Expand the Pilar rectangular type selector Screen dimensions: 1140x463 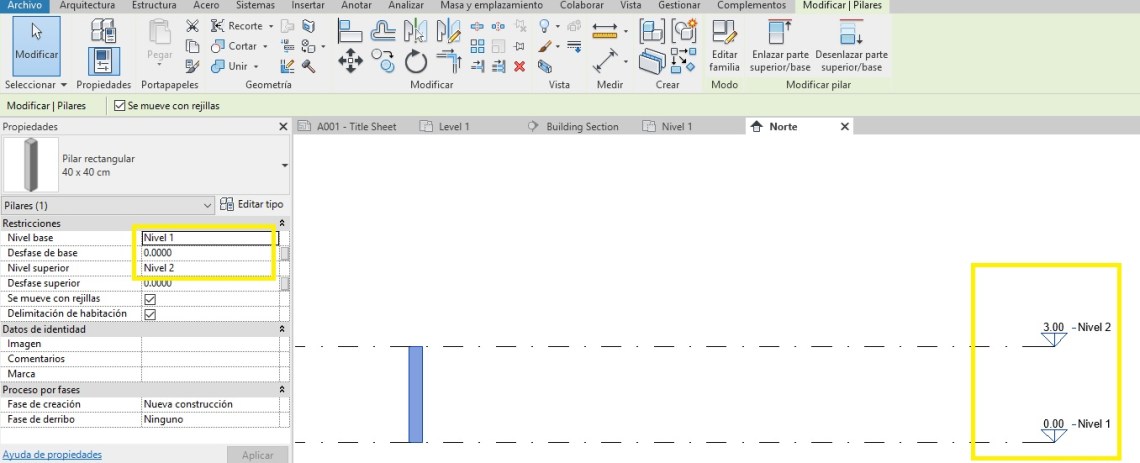tap(285, 165)
